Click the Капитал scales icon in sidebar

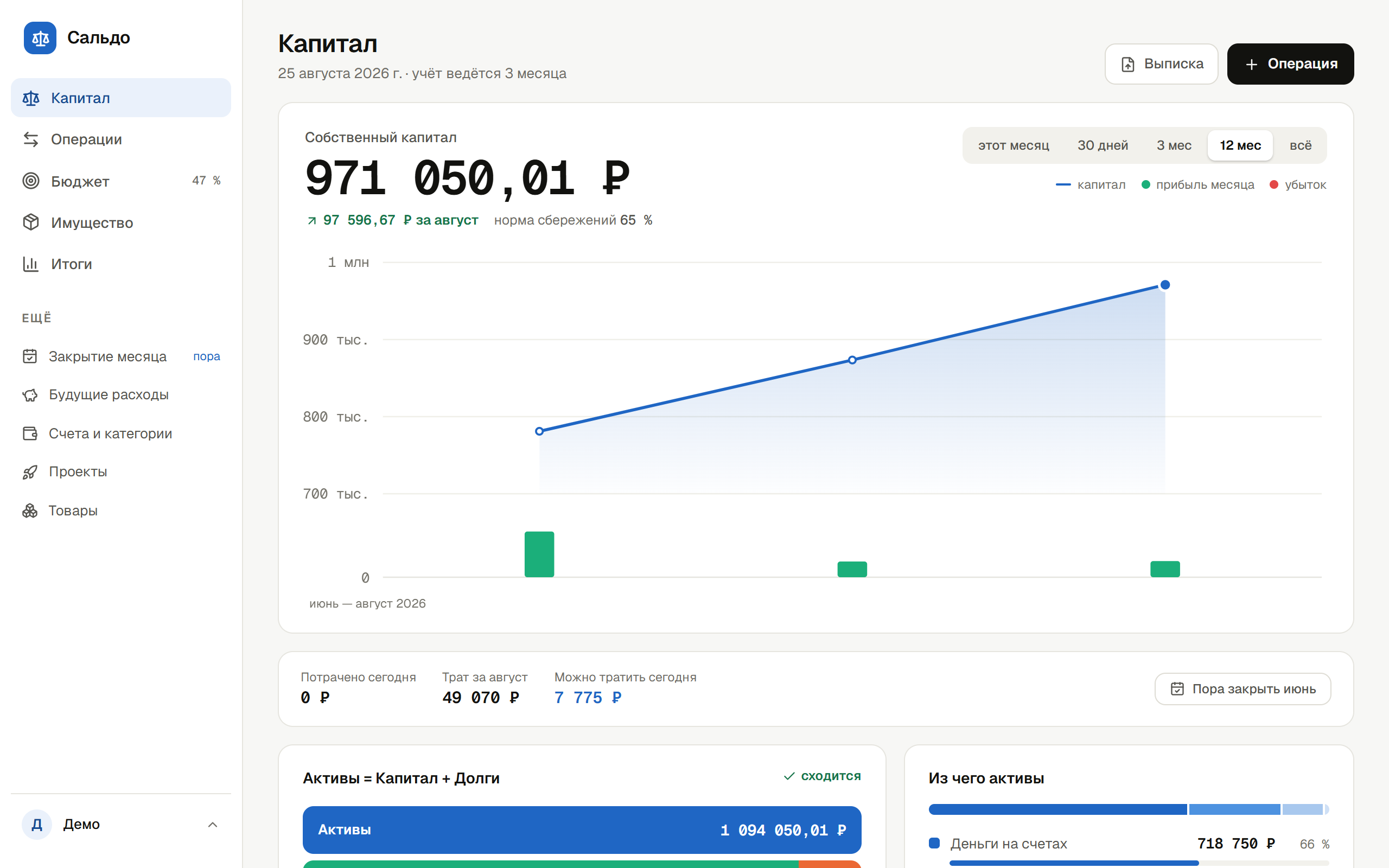[31, 98]
